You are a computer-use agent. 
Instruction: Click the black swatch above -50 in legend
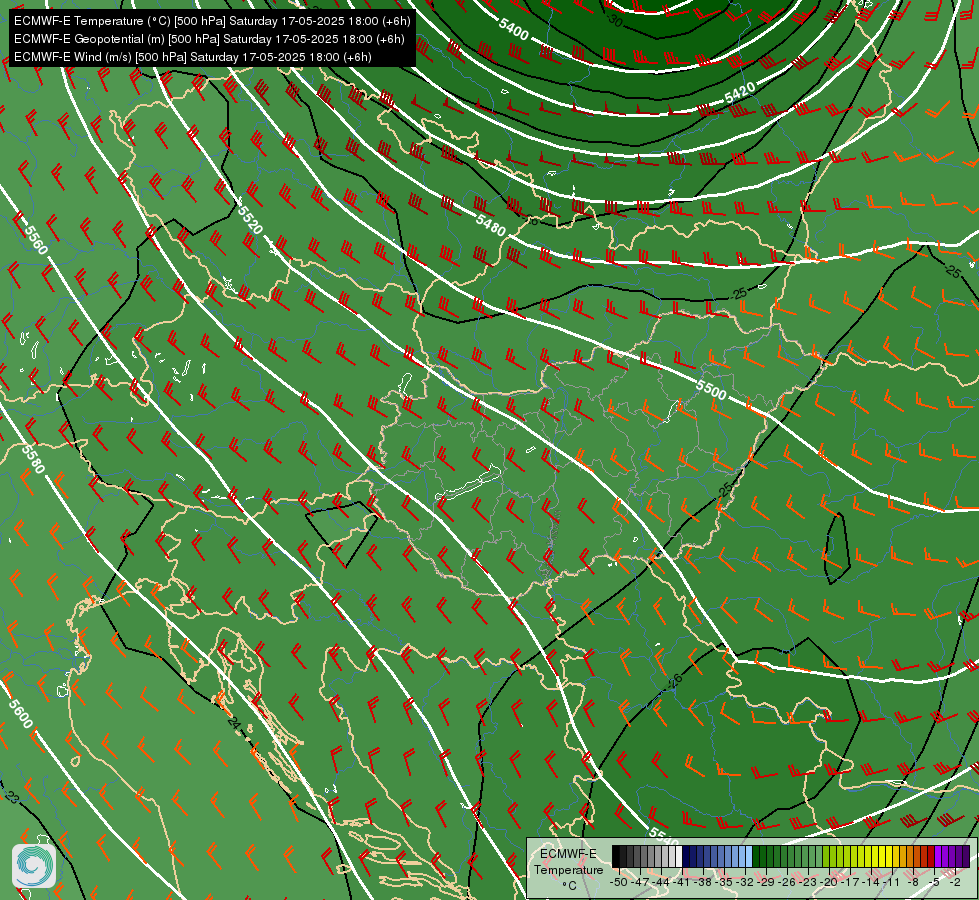pyautogui.click(x=616, y=856)
